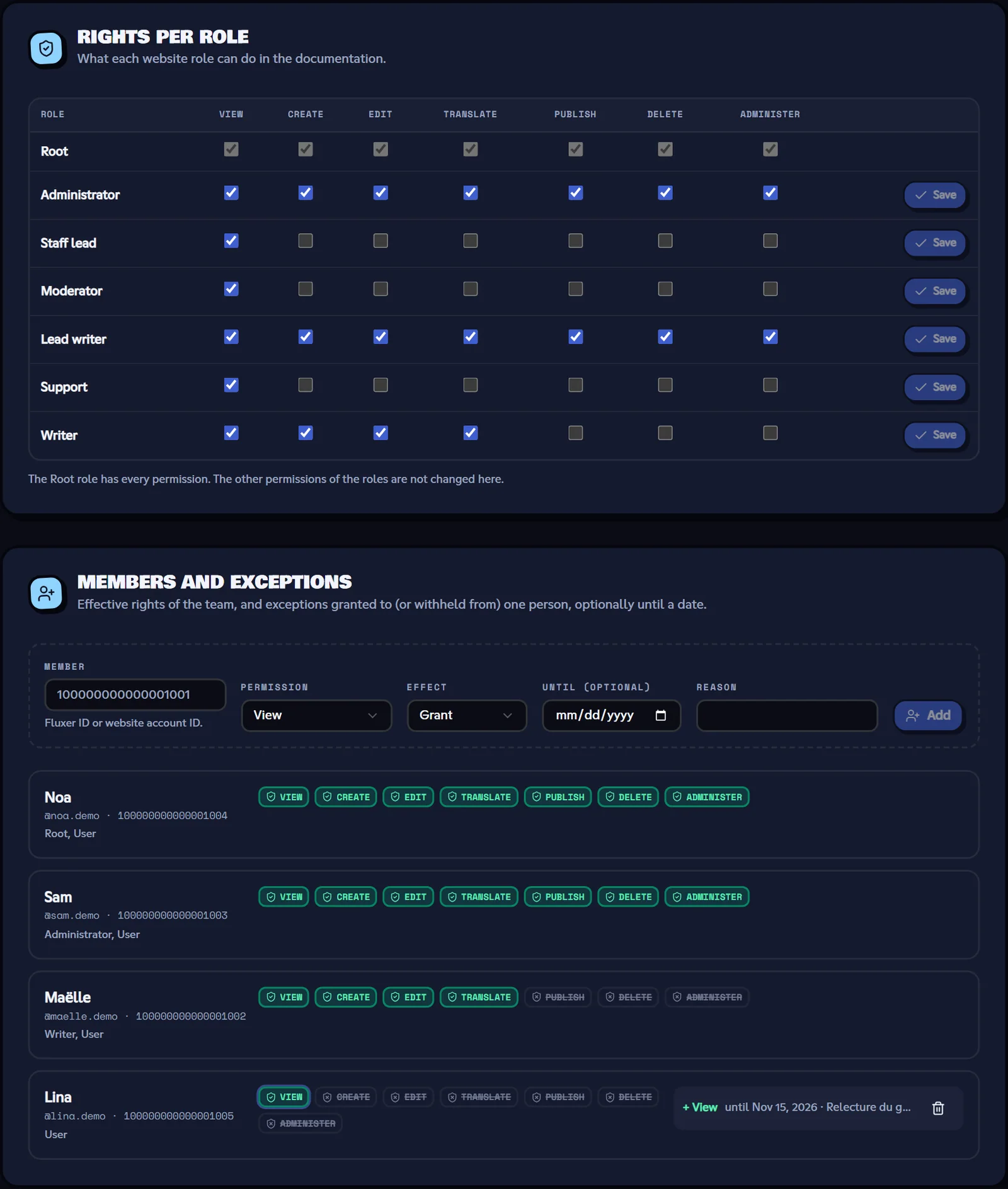Uncheck View for the Moderator role
This screenshot has width=1008, height=1189.
(x=231, y=289)
